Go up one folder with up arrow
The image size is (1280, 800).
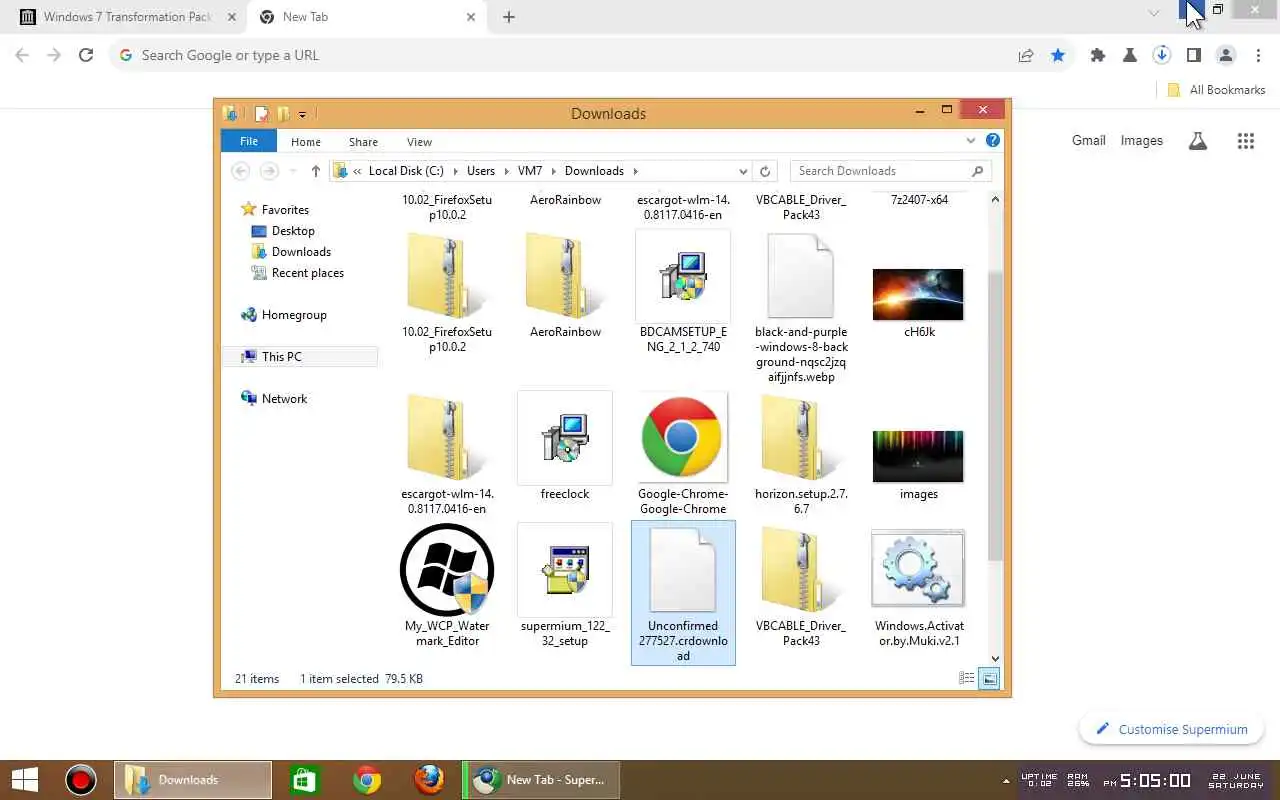(316, 171)
